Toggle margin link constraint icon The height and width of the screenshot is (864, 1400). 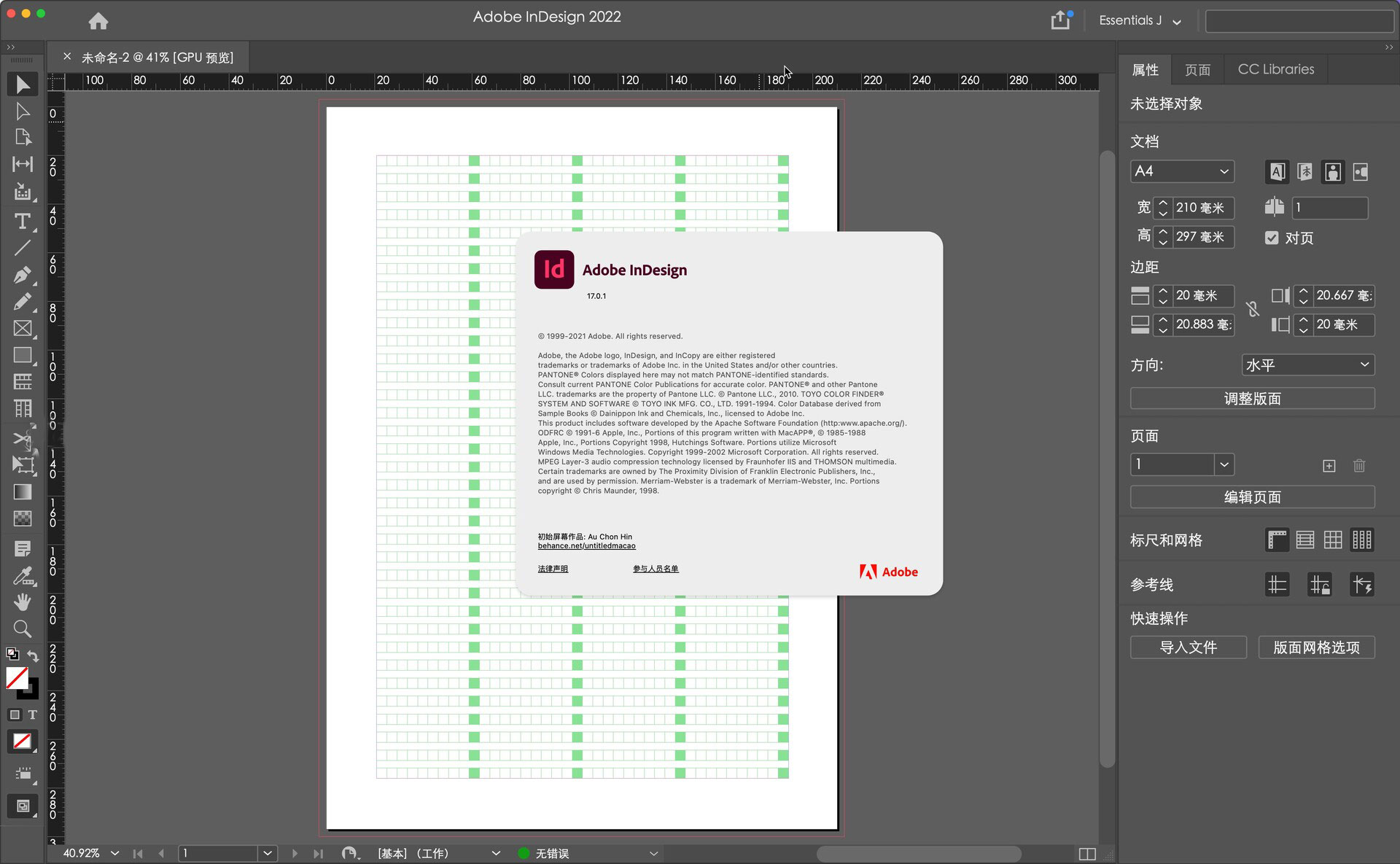click(x=1253, y=309)
